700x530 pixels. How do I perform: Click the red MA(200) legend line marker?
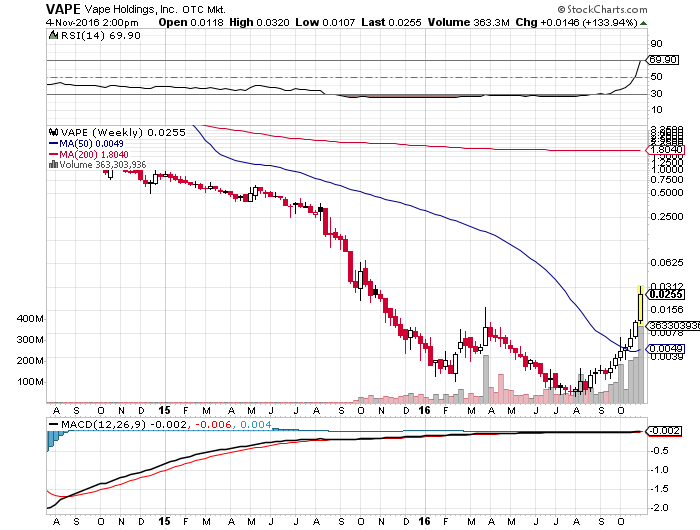pos(53,154)
